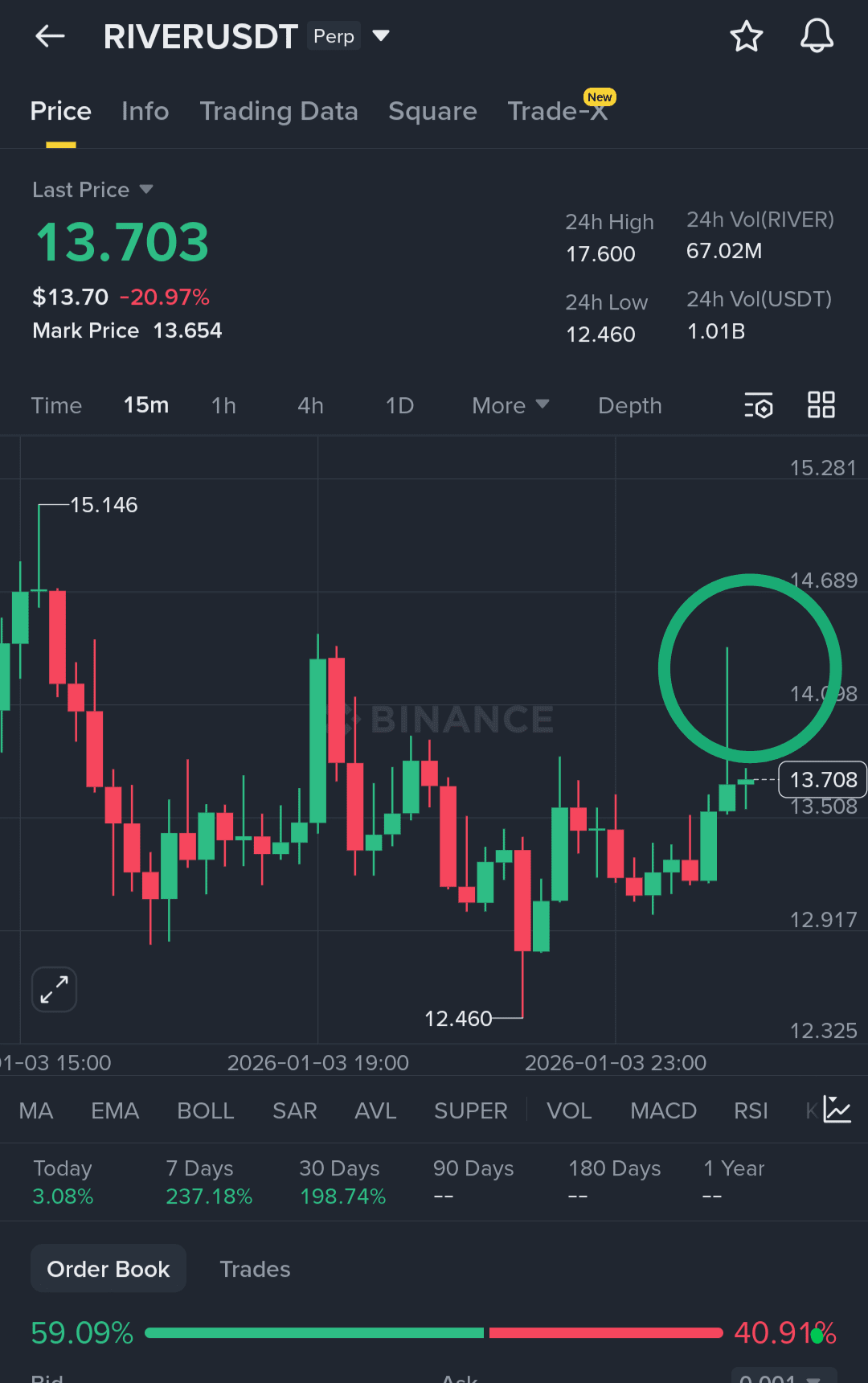
Task: Tap the Mark Price 13.654 text
Action: click(127, 330)
